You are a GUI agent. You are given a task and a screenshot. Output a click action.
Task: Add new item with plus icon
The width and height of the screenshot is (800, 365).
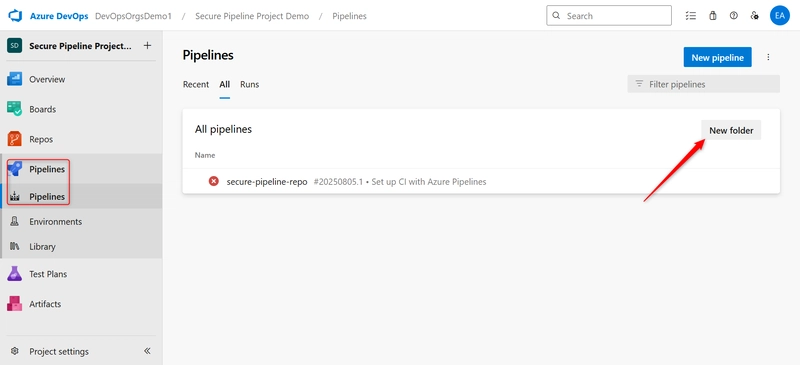point(147,45)
